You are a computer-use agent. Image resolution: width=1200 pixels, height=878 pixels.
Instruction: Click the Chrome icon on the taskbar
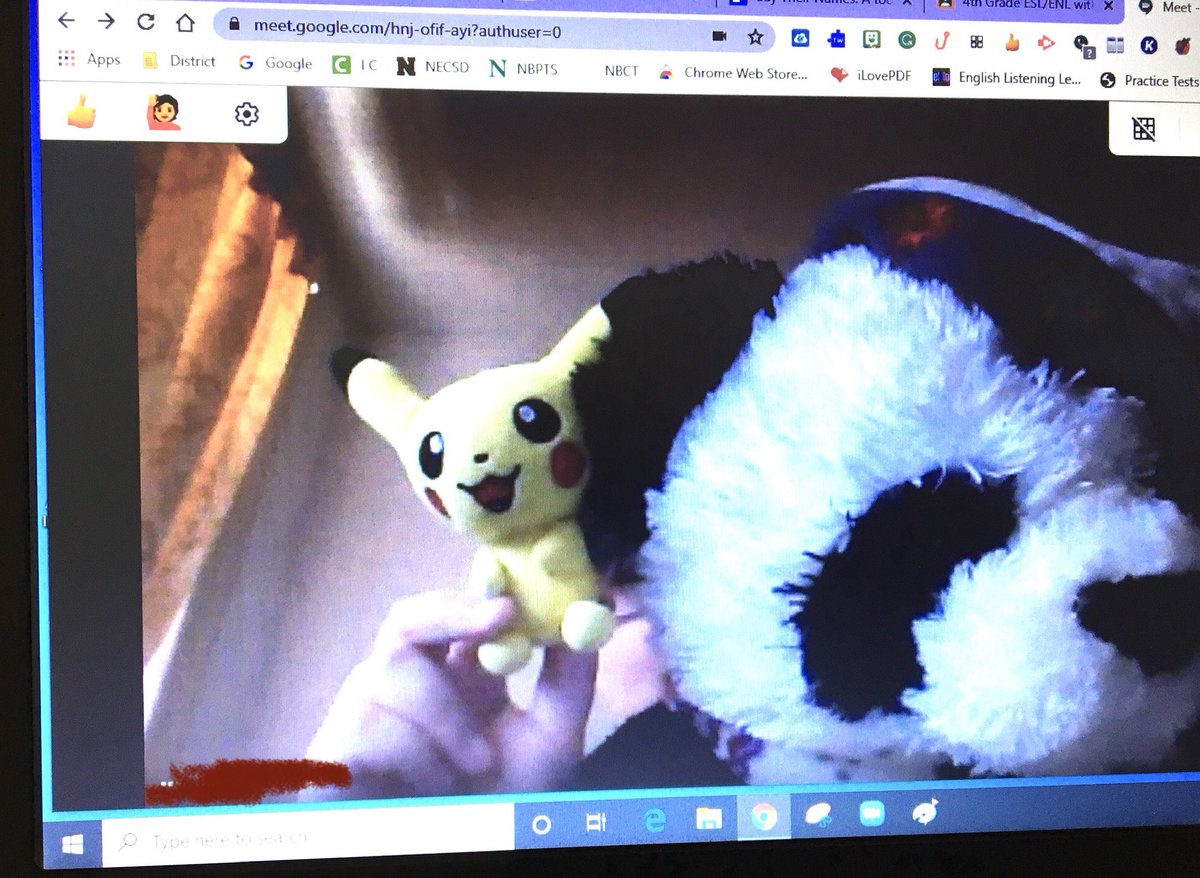click(x=764, y=818)
